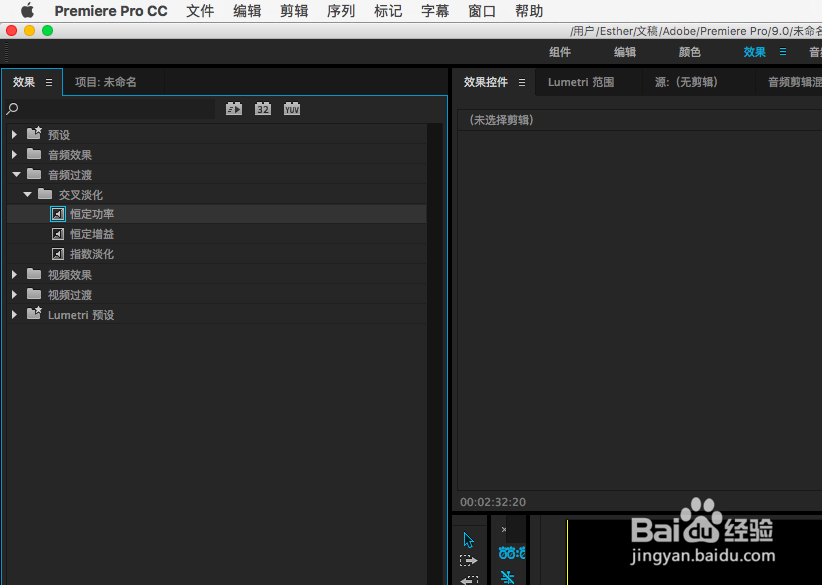Click the 恒定功率 transition icon
Viewport: 822px width, 585px height.
[x=58, y=214]
